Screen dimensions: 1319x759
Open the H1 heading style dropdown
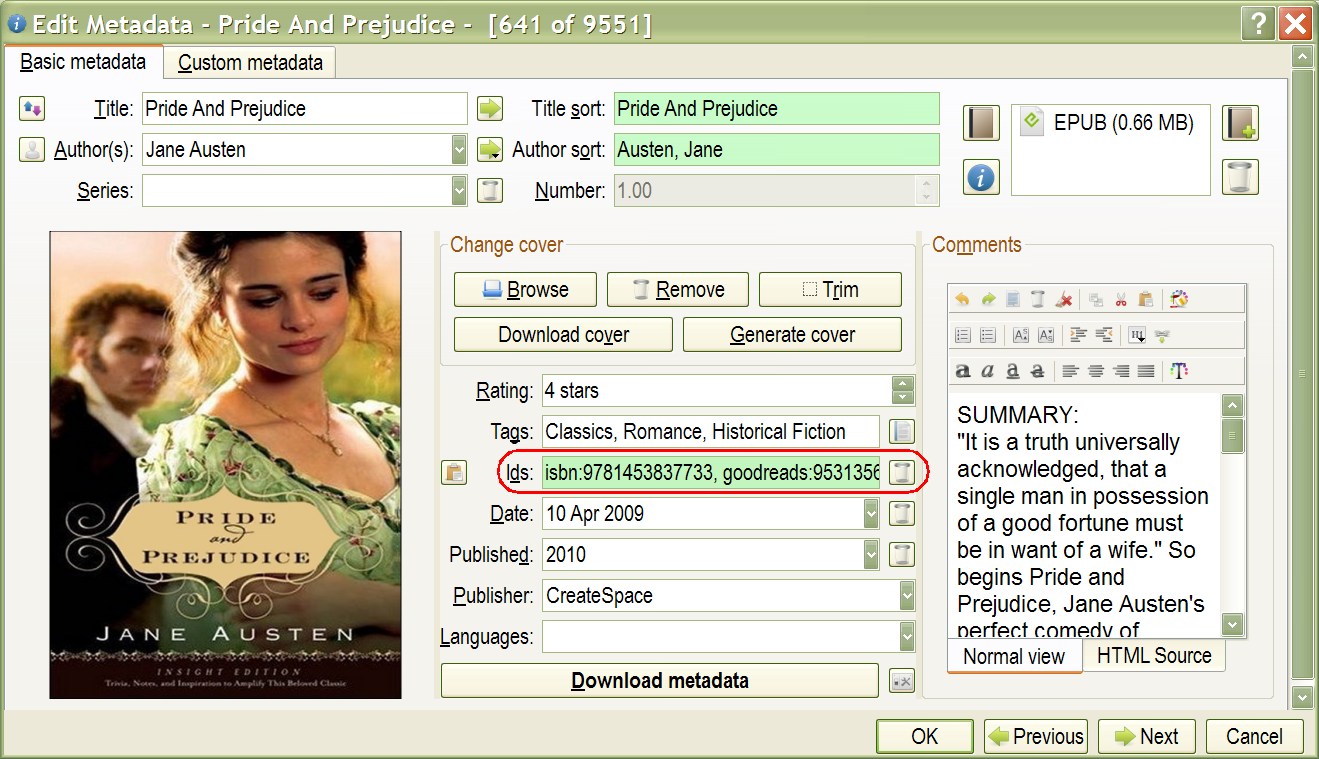click(1137, 335)
